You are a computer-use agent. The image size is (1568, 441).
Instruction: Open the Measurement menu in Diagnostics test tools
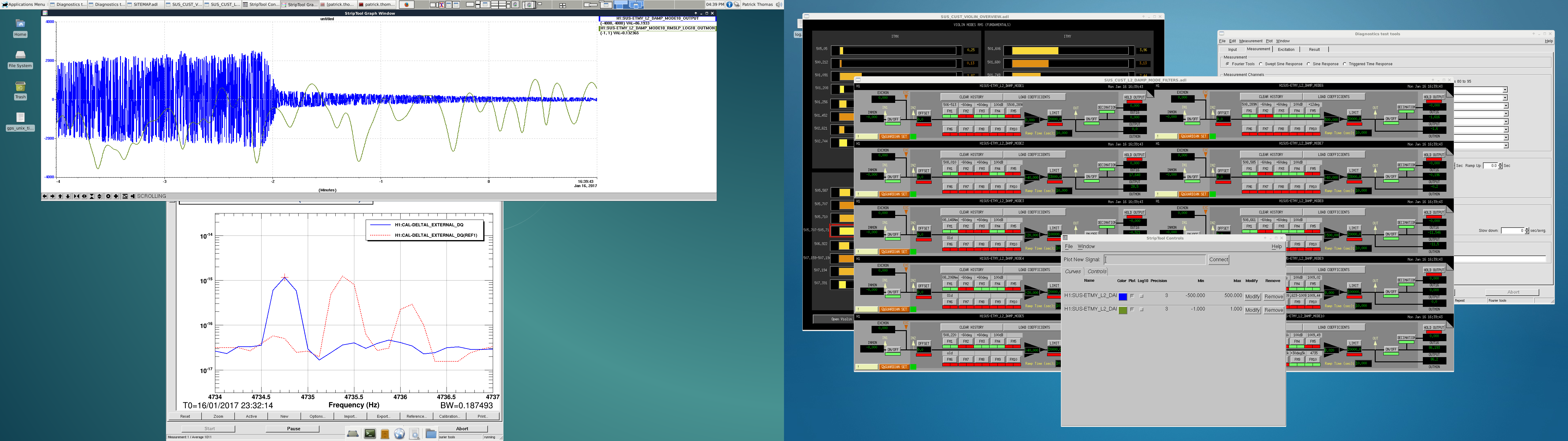[x=1251, y=41]
